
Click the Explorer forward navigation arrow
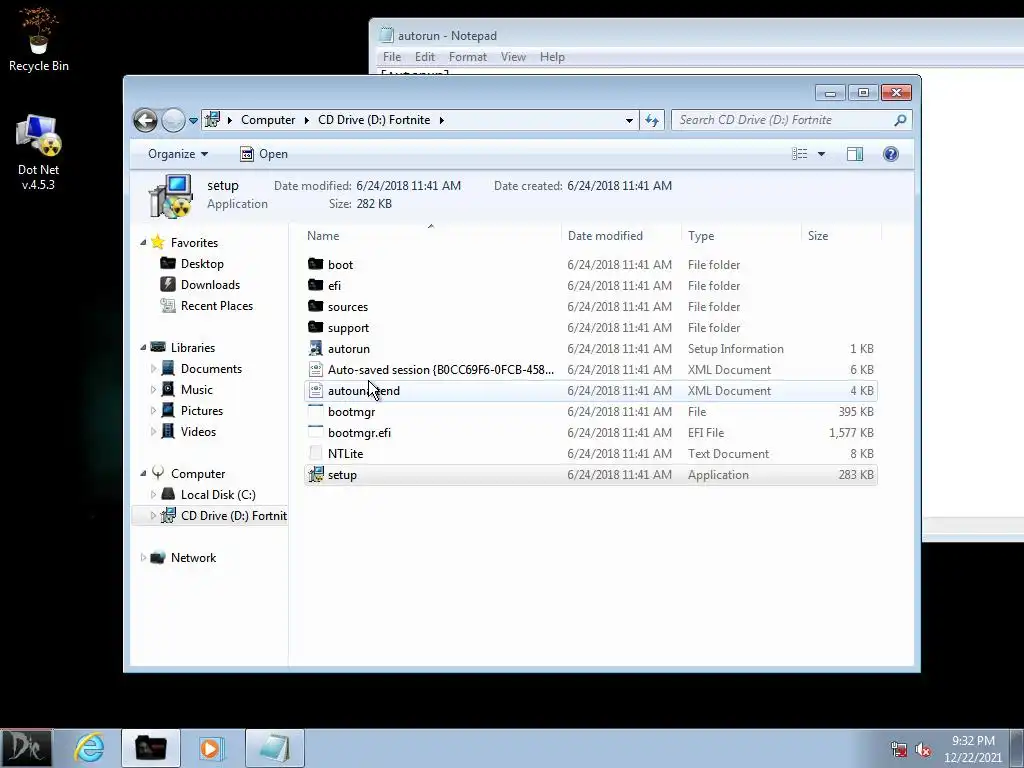coord(173,120)
